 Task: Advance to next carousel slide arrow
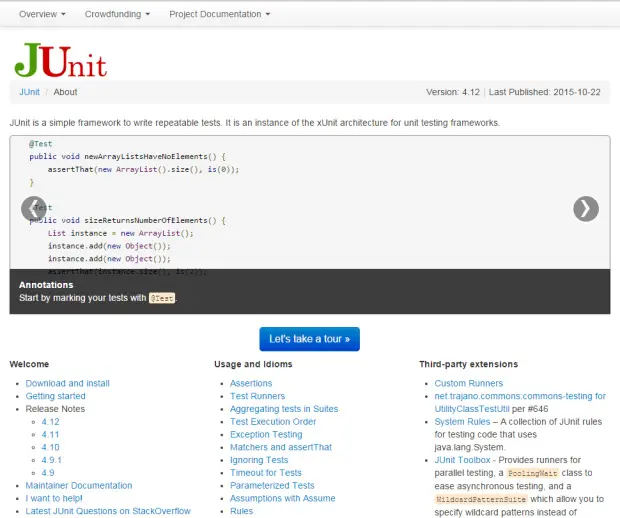point(586,209)
